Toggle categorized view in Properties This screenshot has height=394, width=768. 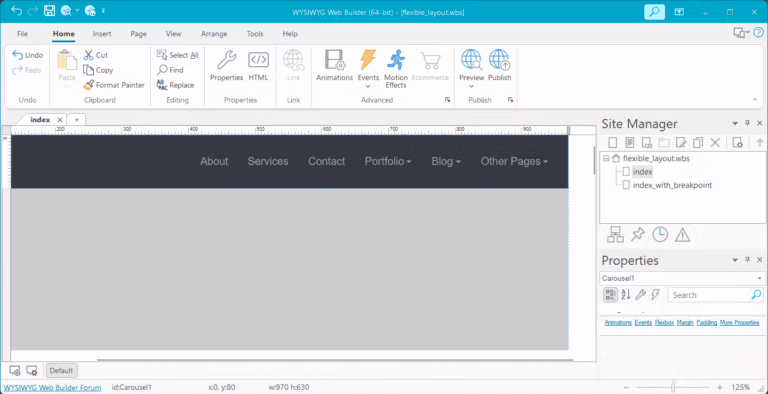click(610, 295)
